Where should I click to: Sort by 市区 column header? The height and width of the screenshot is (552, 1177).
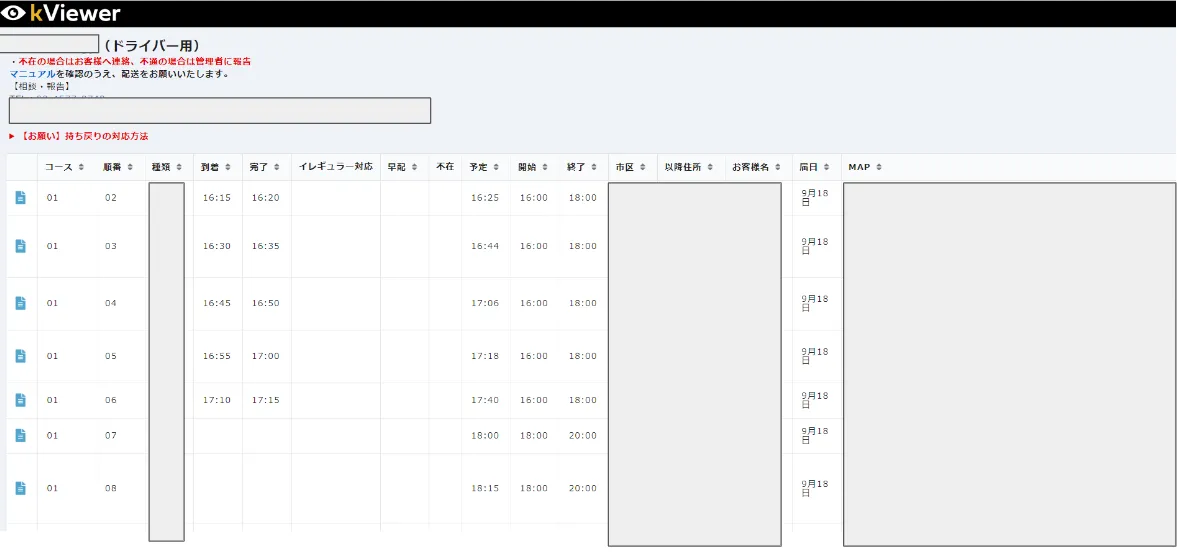pos(631,167)
